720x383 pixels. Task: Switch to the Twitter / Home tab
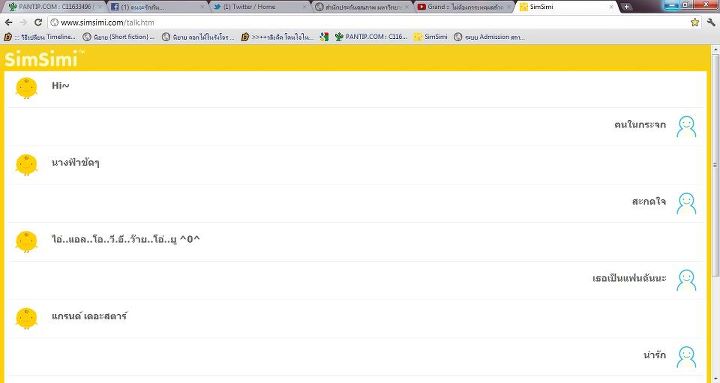[259, 7]
